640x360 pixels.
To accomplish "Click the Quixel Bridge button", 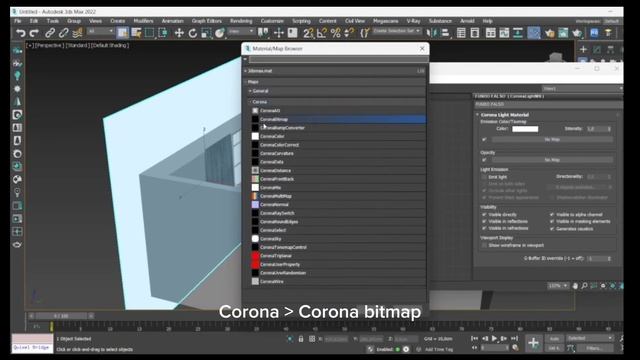I will tap(32, 347).
